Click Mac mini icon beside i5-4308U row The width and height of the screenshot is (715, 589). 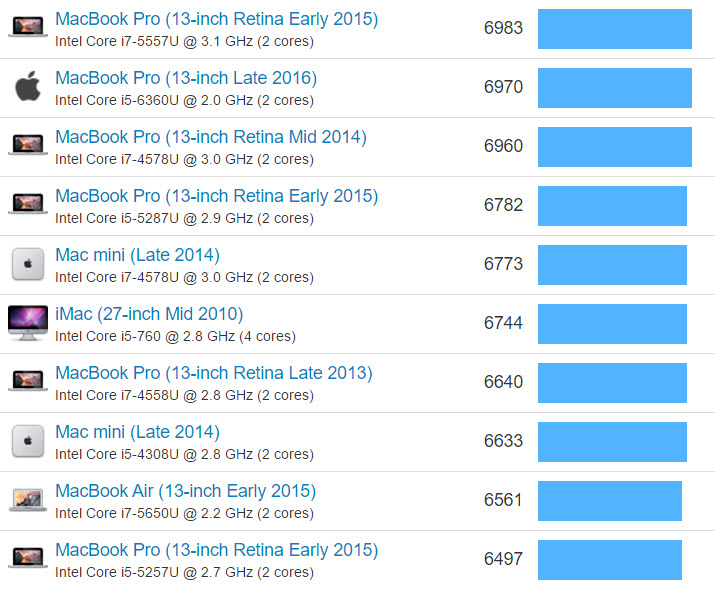(x=28, y=441)
